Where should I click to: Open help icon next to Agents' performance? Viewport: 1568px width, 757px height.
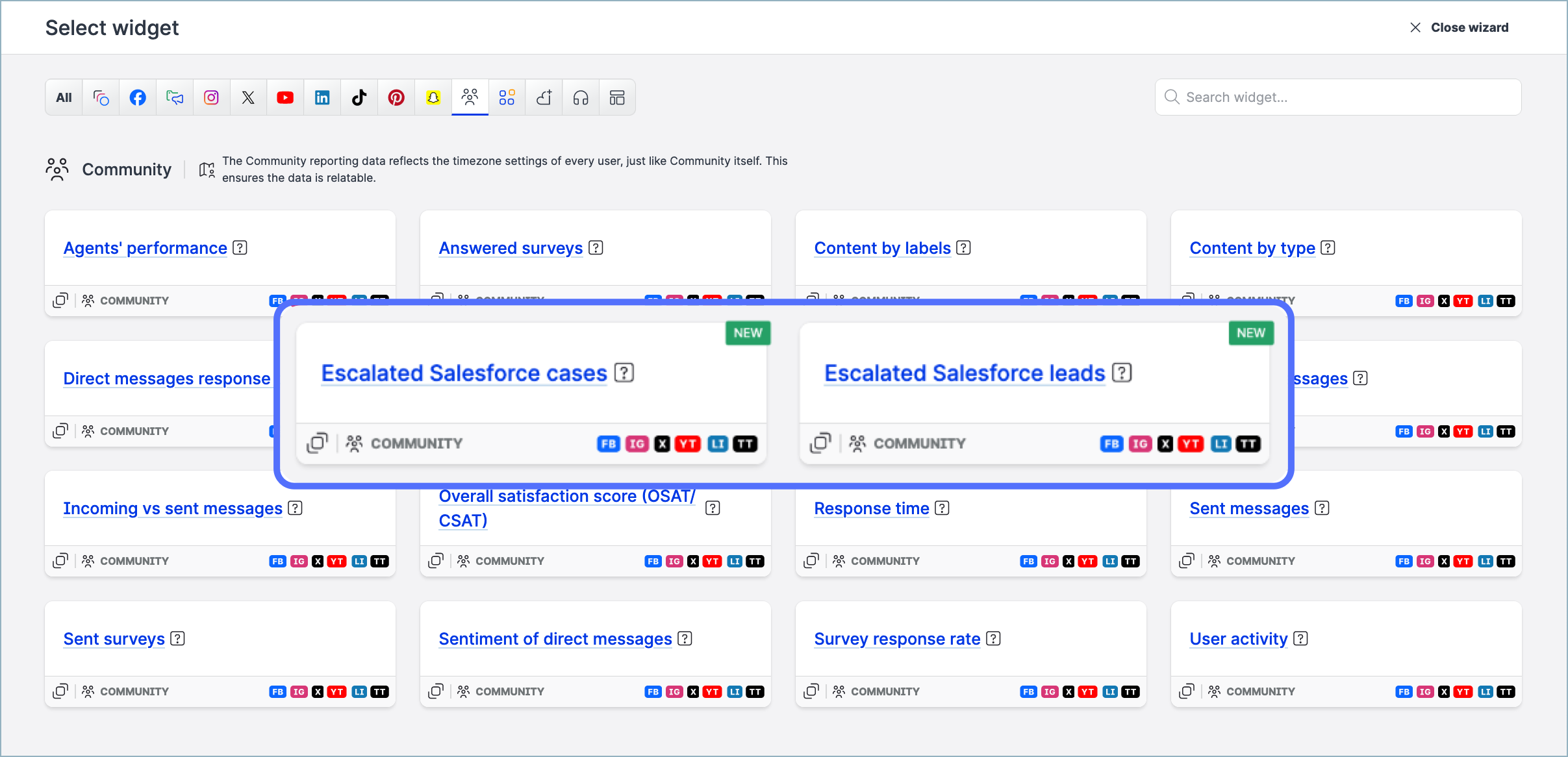pos(240,248)
